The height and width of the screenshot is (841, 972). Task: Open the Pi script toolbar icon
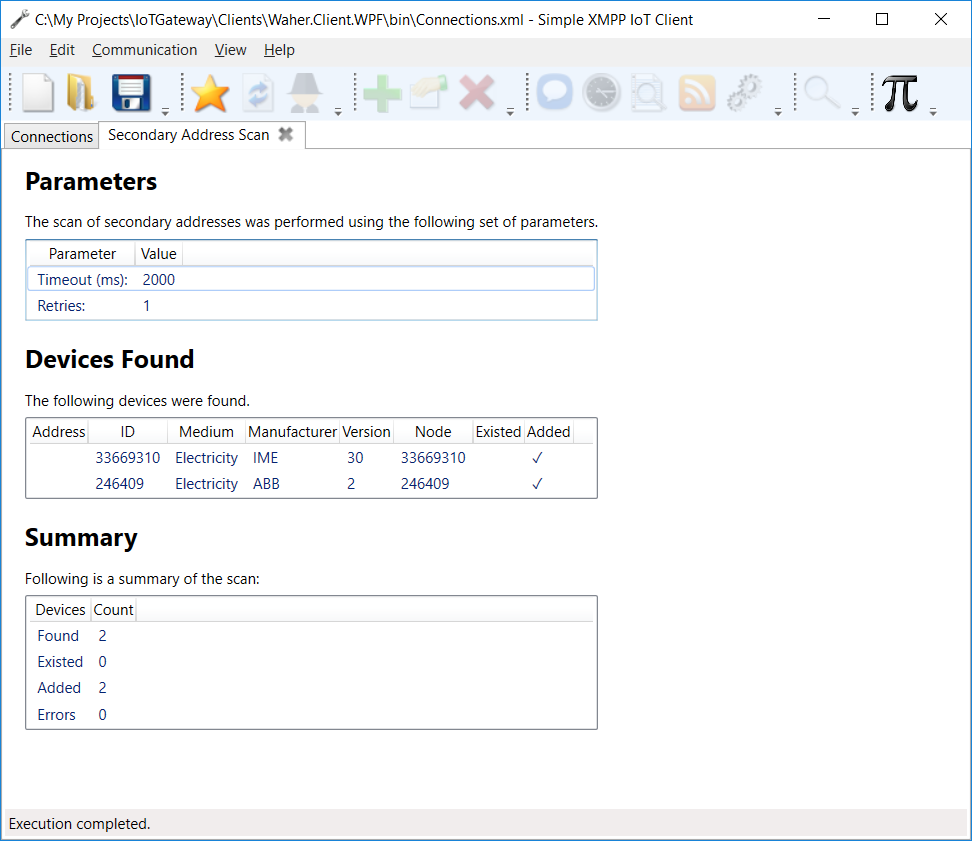click(x=900, y=93)
